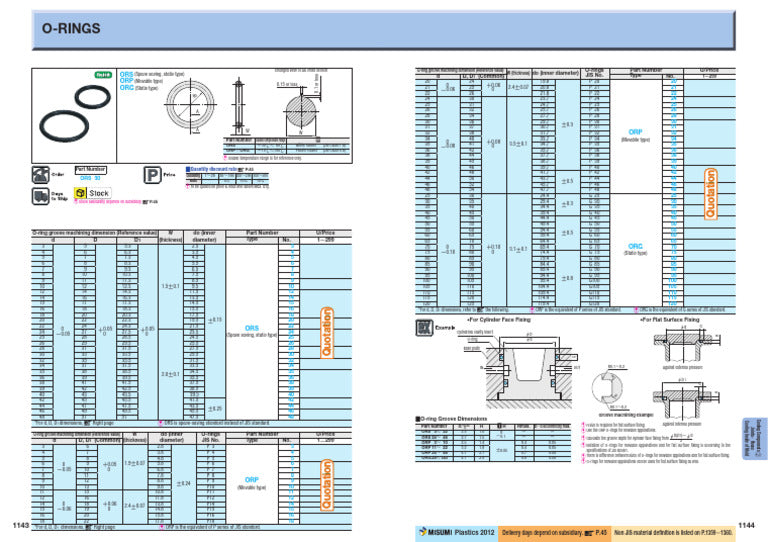
Task: Click the EX Example icon
Action: coord(424,327)
